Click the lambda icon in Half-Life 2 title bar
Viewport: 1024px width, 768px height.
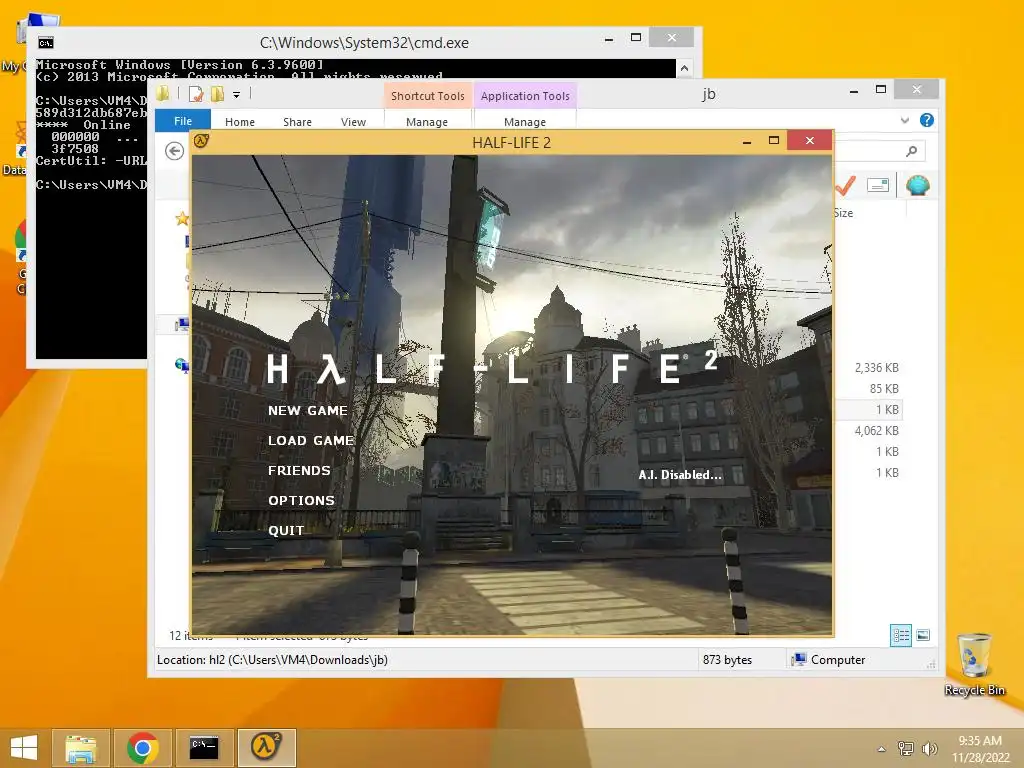[201, 140]
